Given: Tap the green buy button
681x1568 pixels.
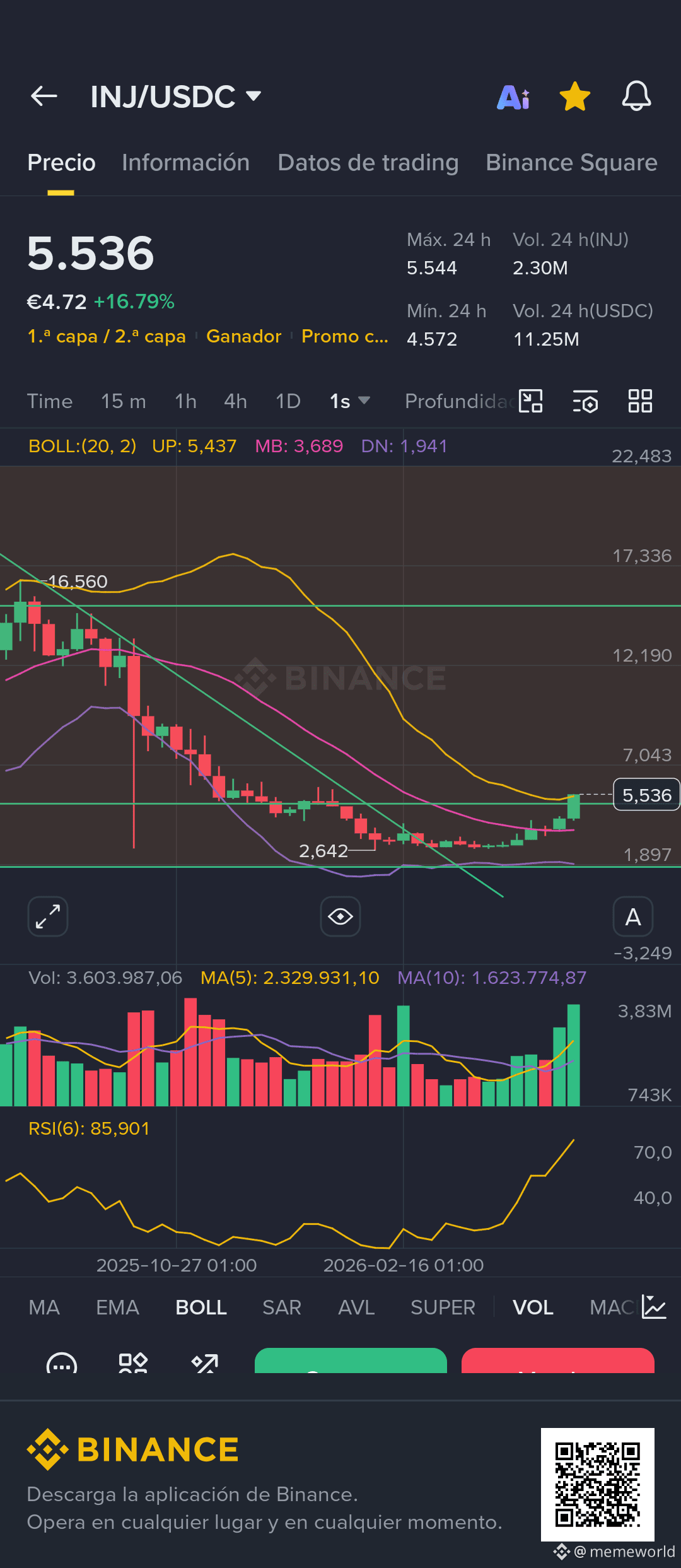Looking at the screenshot, I should click(351, 1360).
